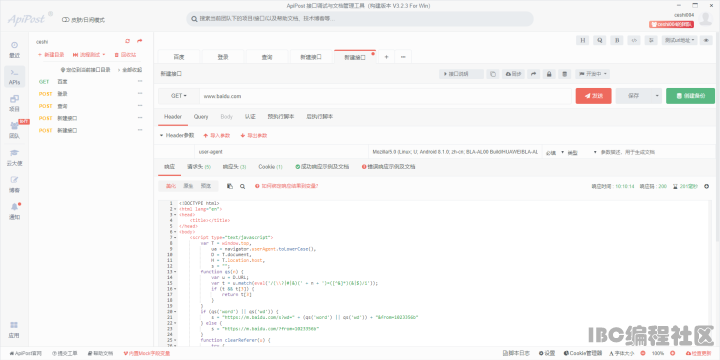Click the green create backup button
This screenshot has height=360, width=720.
[691, 96]
